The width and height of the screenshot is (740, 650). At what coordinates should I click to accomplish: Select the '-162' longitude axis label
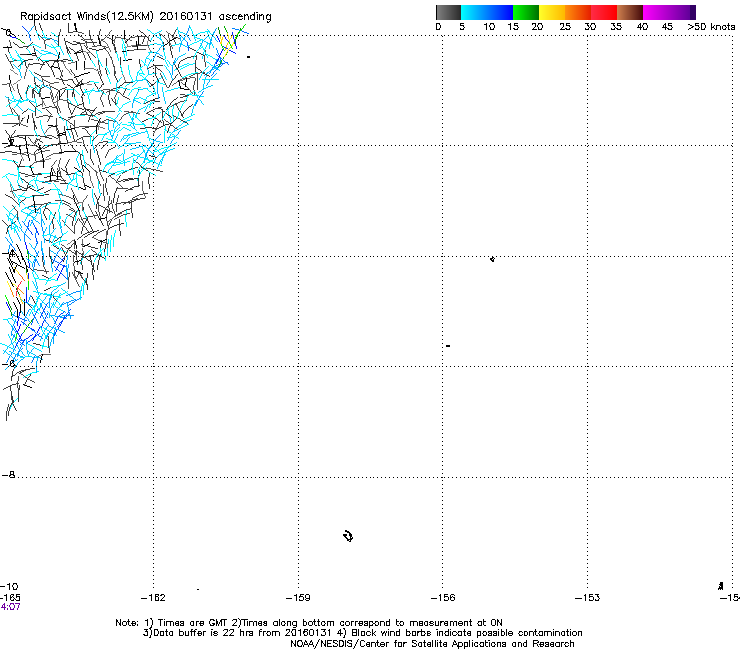[153, 598]
